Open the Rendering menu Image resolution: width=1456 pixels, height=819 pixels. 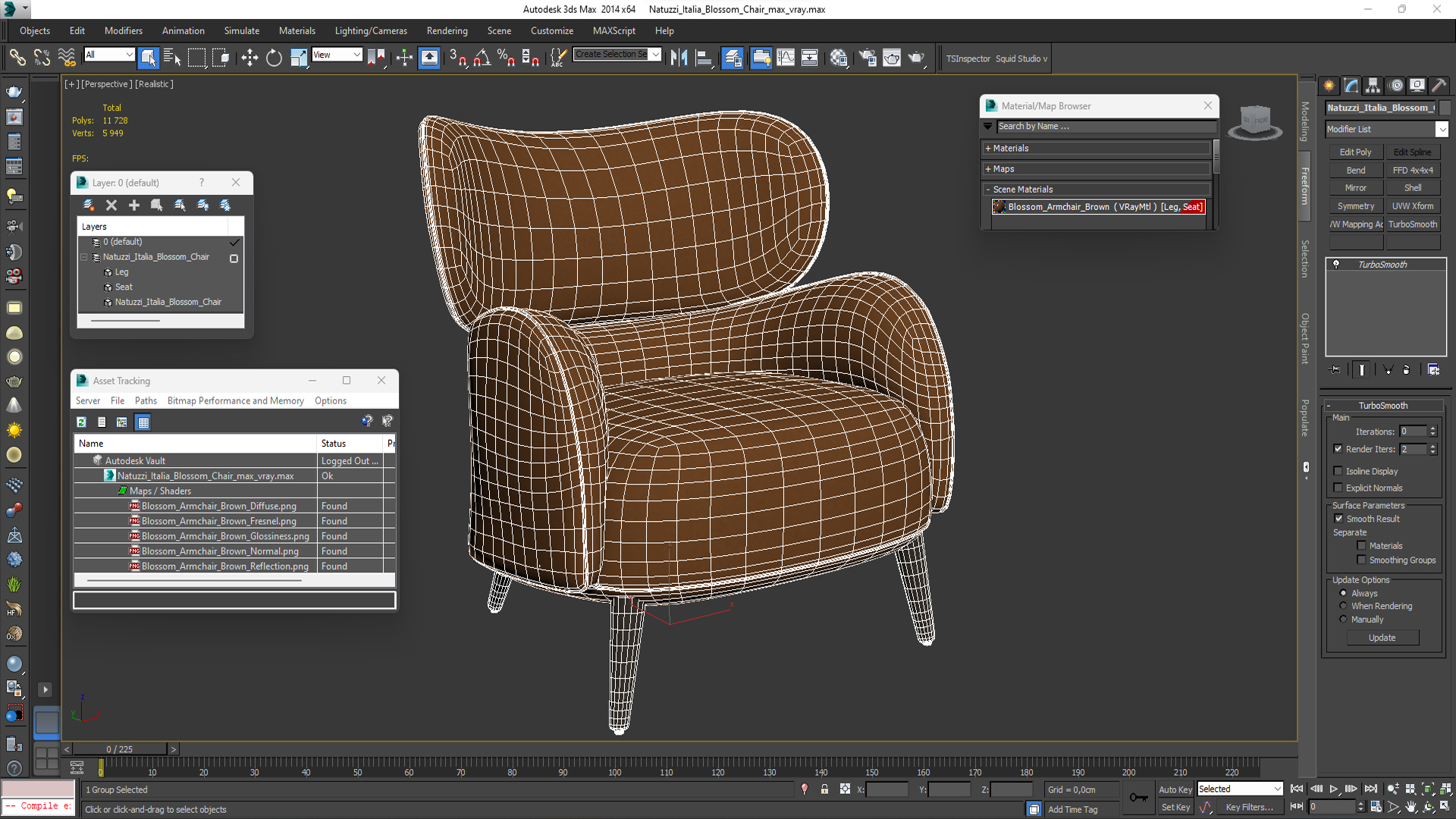[x=447, y=31]
